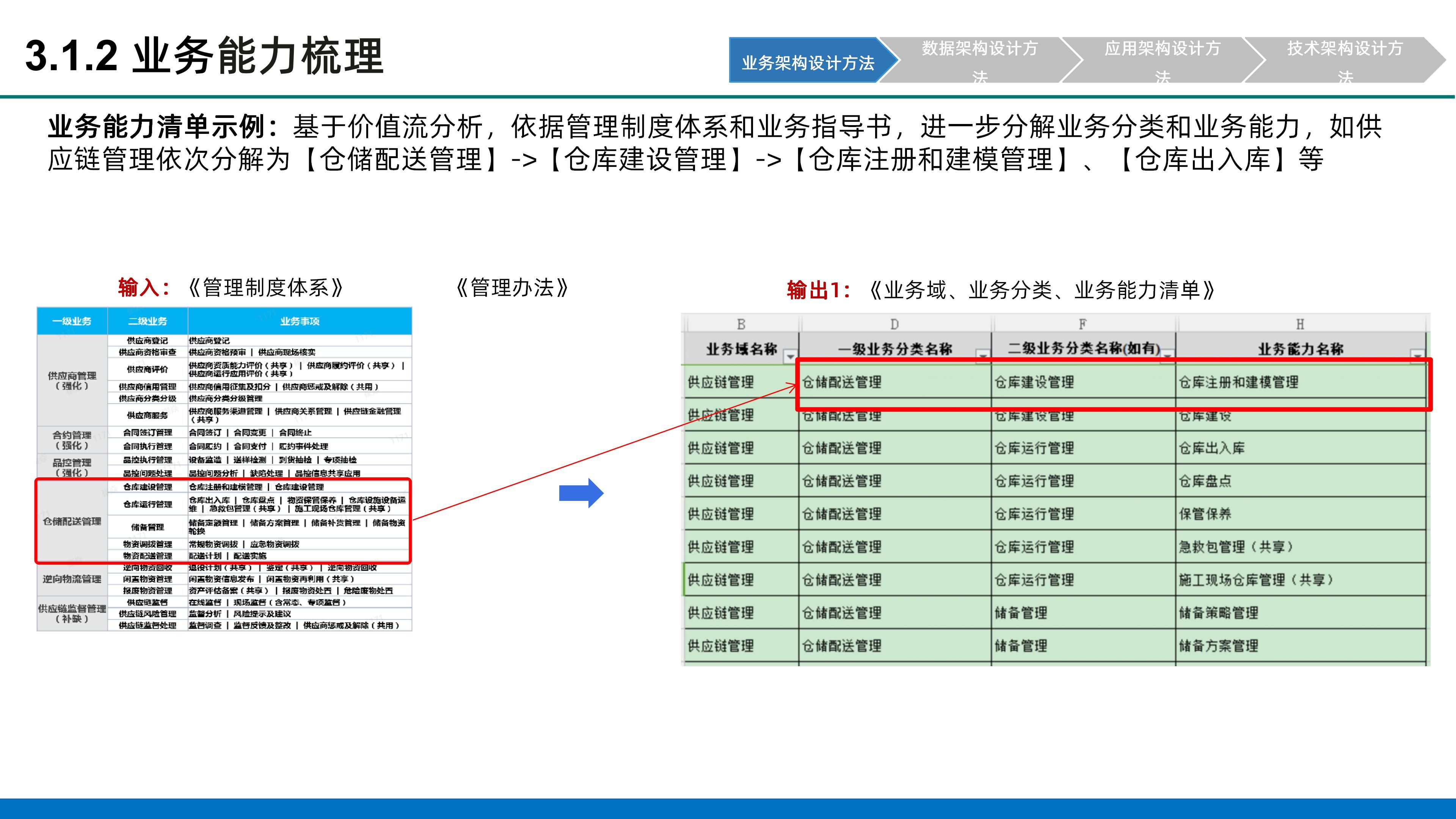
Task: Click the 闲置物资管理 cell
Action: [x=147, y=579]
